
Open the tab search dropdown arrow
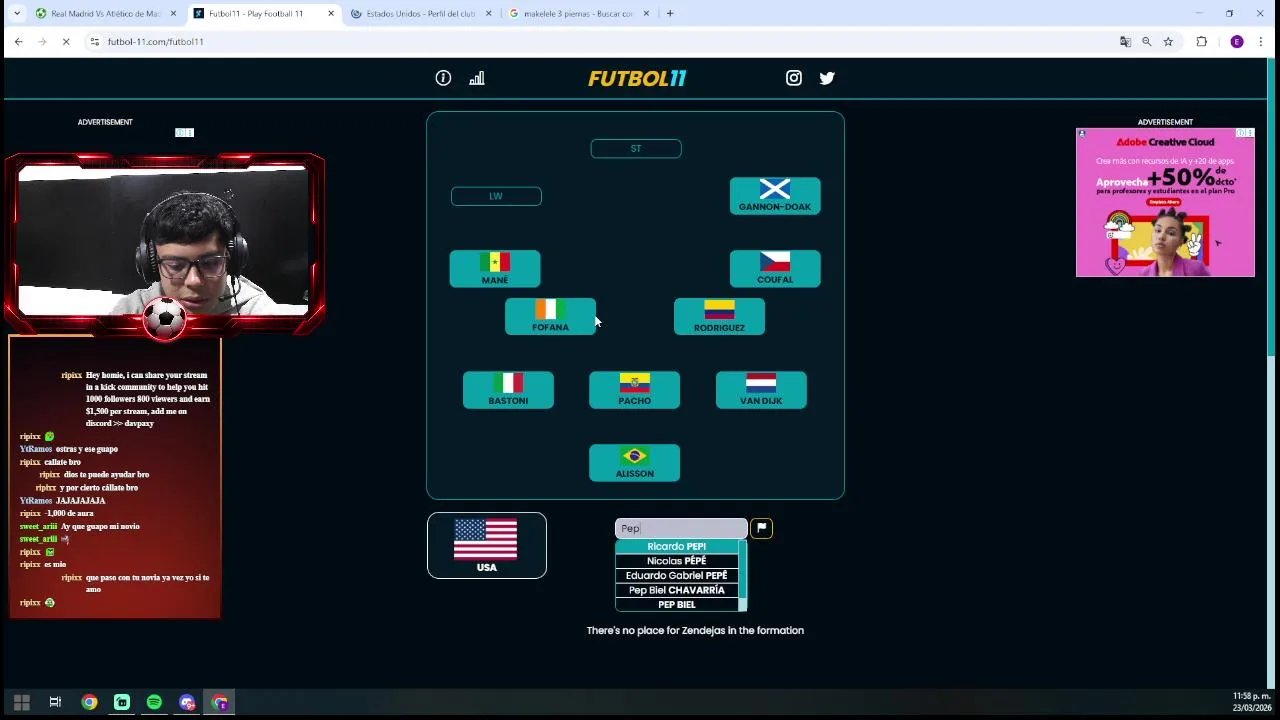pyautogui.click(x=16, y=13)
